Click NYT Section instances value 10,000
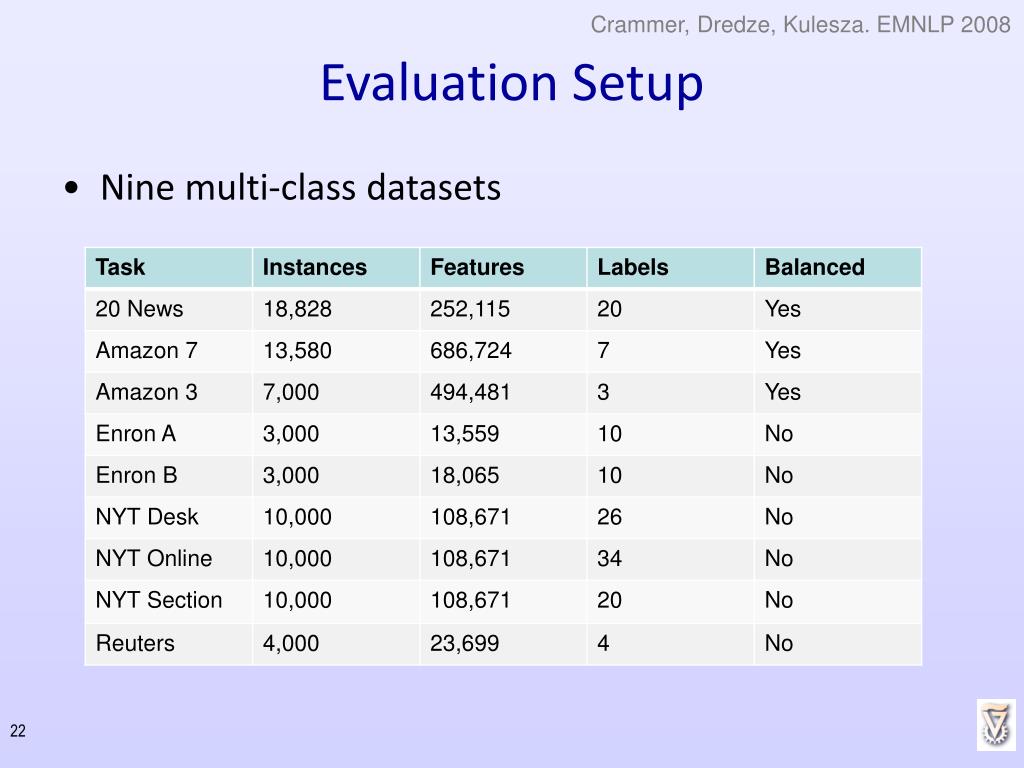 coord(297,600)
